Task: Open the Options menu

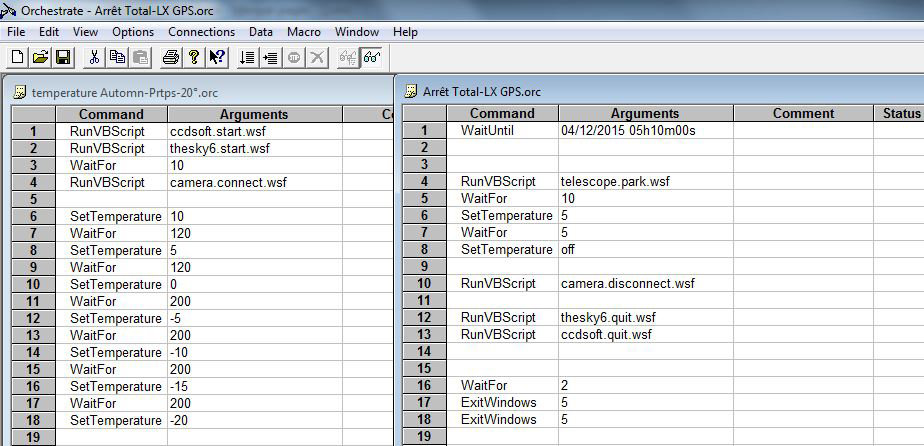Action: pos(133,32)
